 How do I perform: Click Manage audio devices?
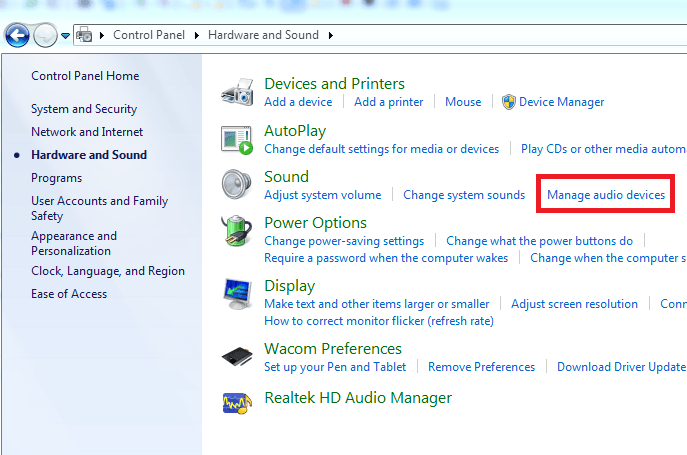pyautogui.click(x=606, y=195)
